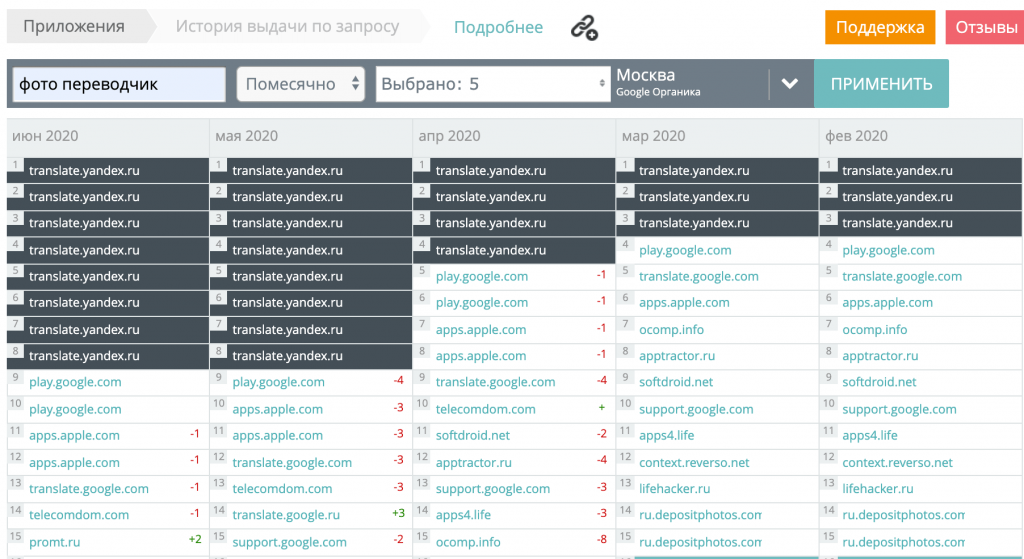Open translate.google.com at position 12 in May
1024x559 pixels.
coord(292,462)
